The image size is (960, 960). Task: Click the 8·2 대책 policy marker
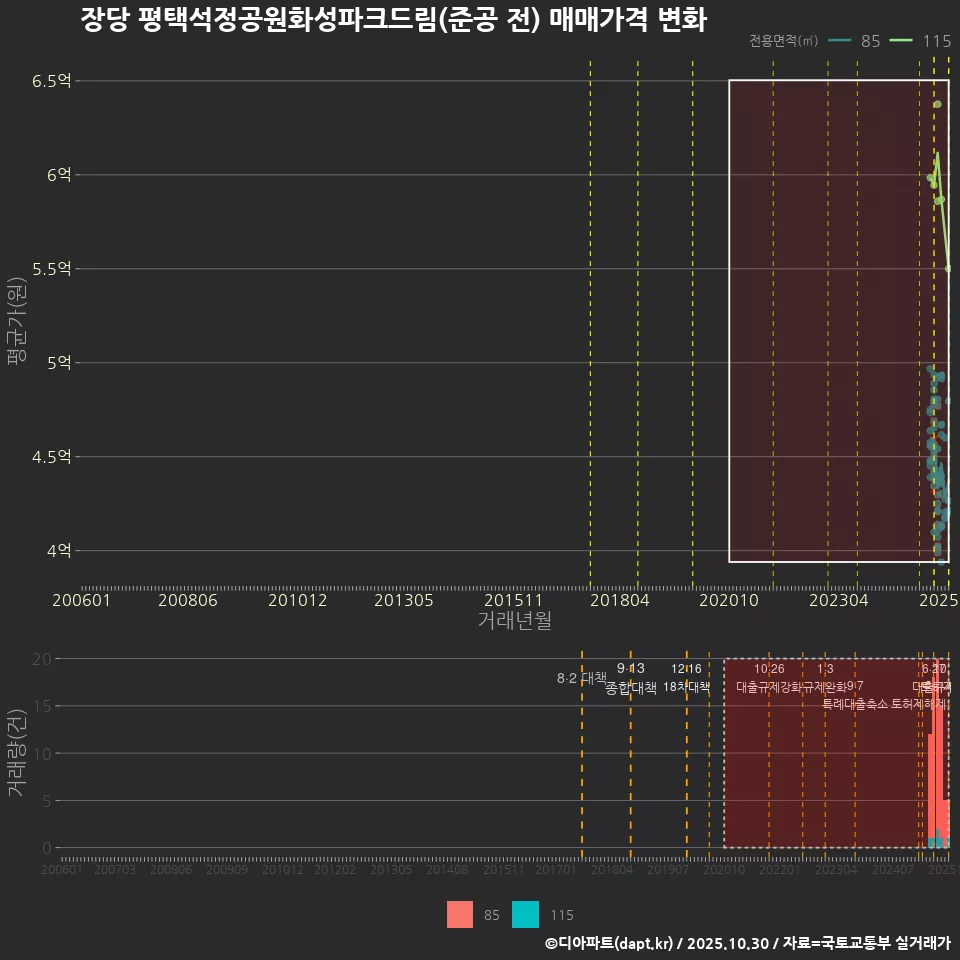[581, 676]
